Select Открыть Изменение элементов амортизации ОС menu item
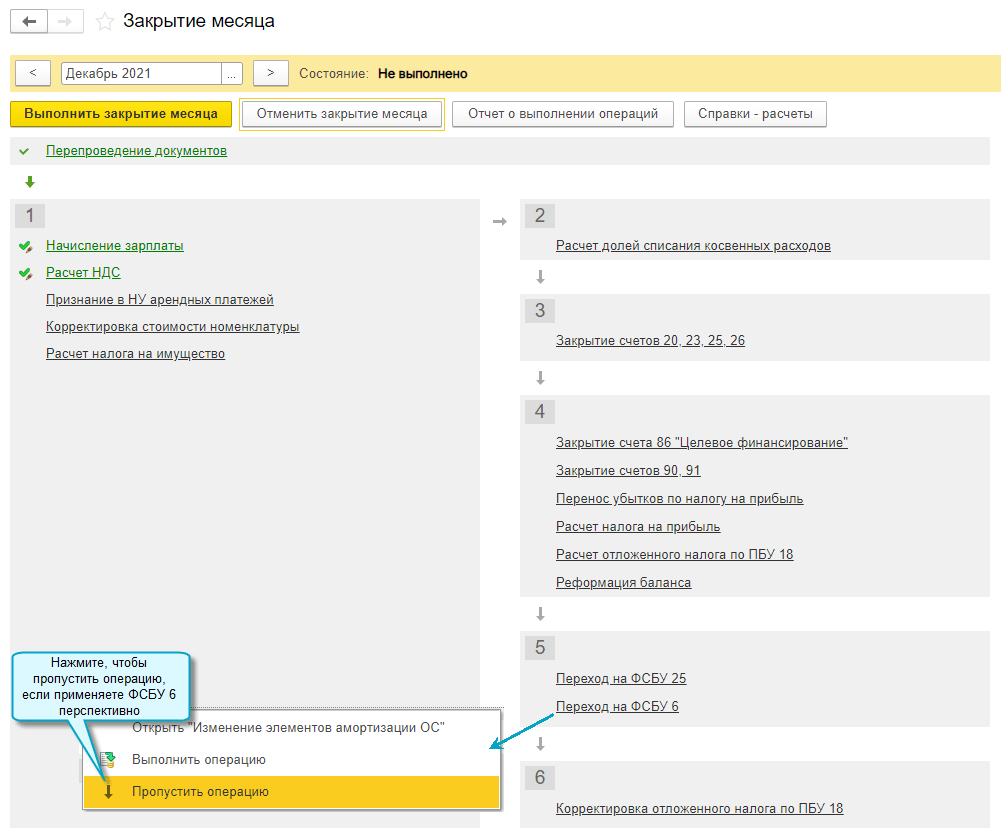Viewport: 1001px width, 834px height. coord(291,728)
